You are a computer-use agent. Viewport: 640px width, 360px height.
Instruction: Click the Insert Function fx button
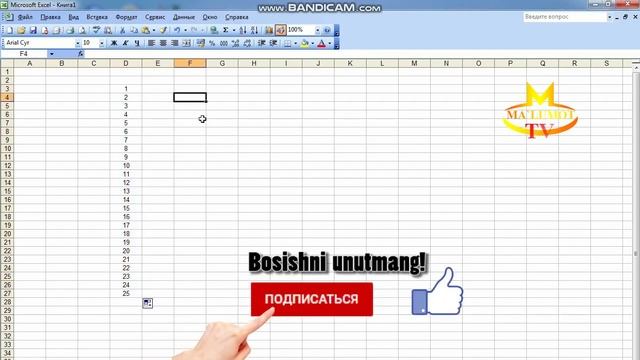80,54
